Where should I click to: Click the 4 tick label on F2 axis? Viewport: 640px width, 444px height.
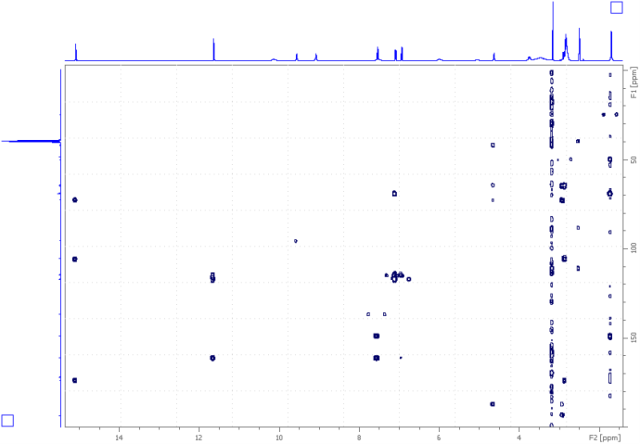(518, 437)
